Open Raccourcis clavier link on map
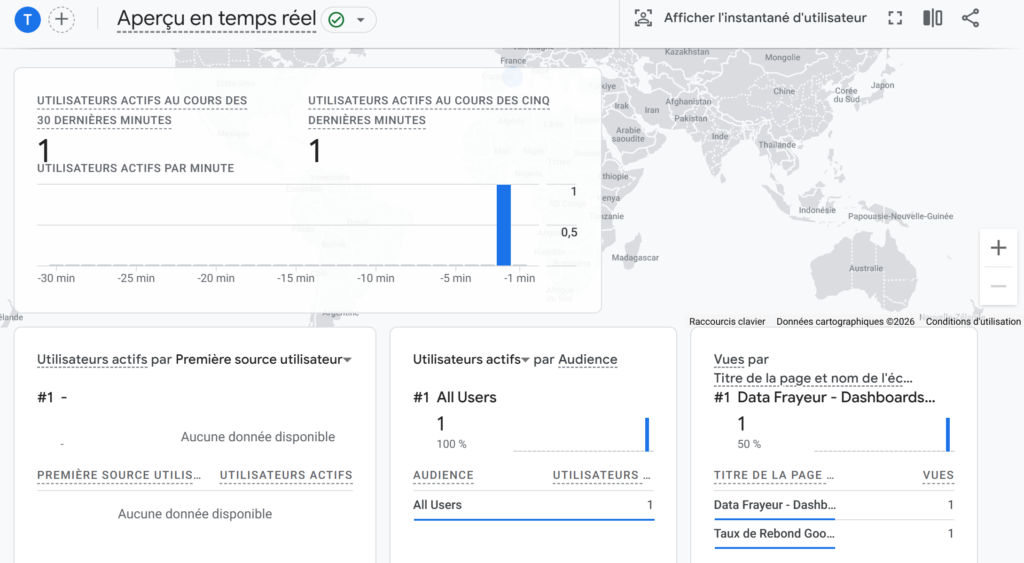The width and height of the screenshot is (1024, 563). coord(727,322)
